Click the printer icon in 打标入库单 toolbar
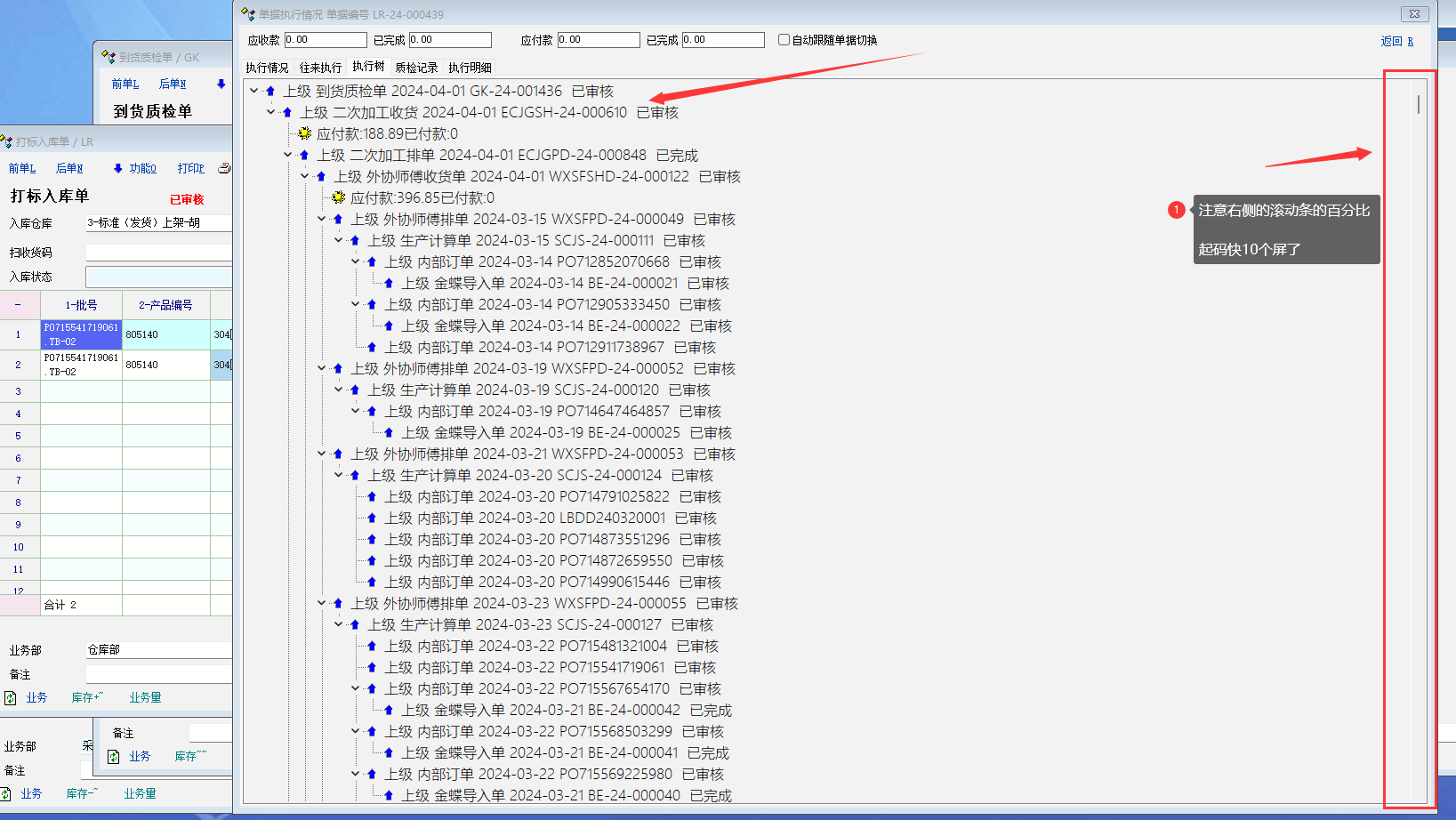 pyautogui.click(x=224, y=168)
